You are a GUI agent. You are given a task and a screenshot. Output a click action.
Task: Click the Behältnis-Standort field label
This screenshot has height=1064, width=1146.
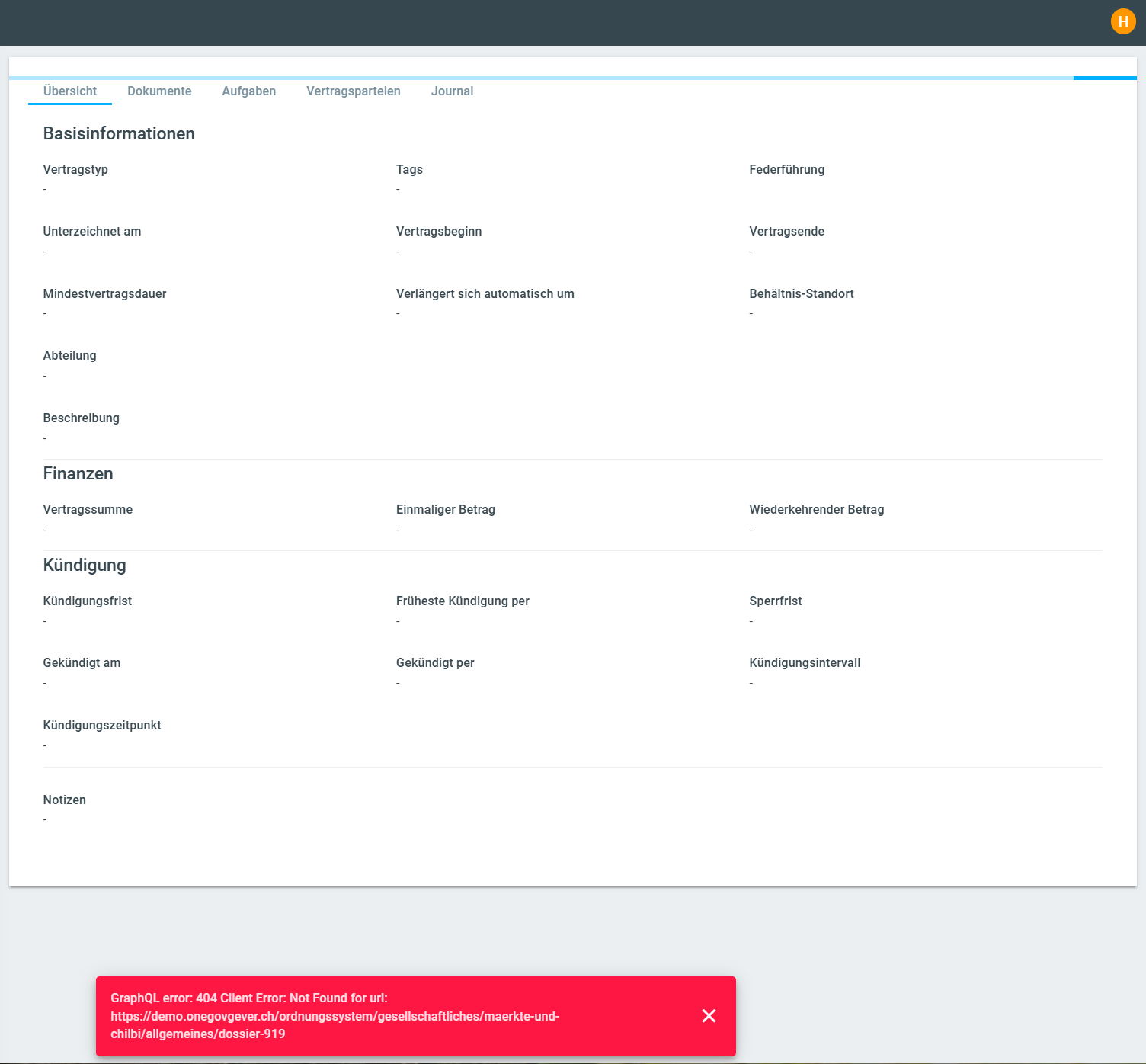[801, 293]
